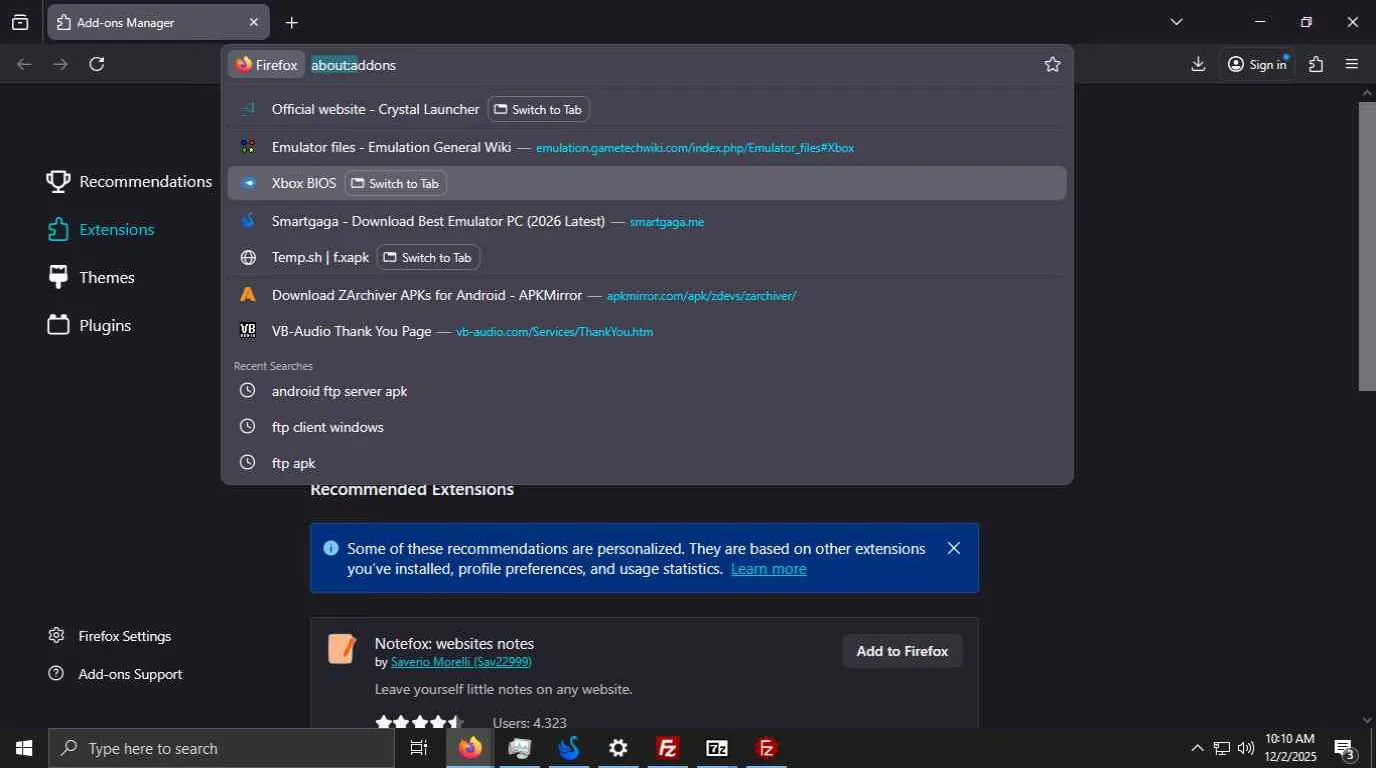The image size is (1376, 768).
Task: Open the VB-Audio Thank You Page suggestion
Action: 647,331
